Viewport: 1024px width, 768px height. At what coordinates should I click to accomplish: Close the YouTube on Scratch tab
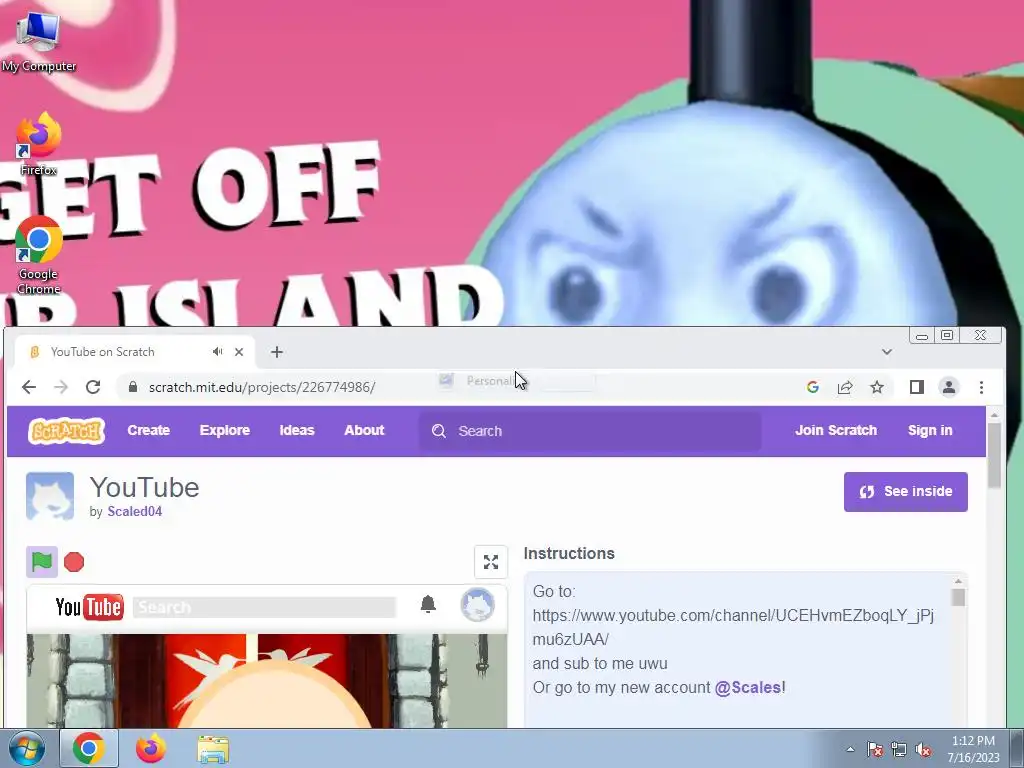[239, 352]
